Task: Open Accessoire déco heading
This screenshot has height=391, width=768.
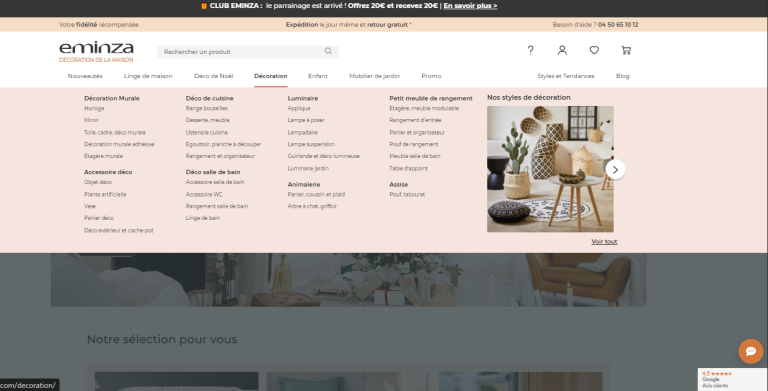Action: [108, 172]
